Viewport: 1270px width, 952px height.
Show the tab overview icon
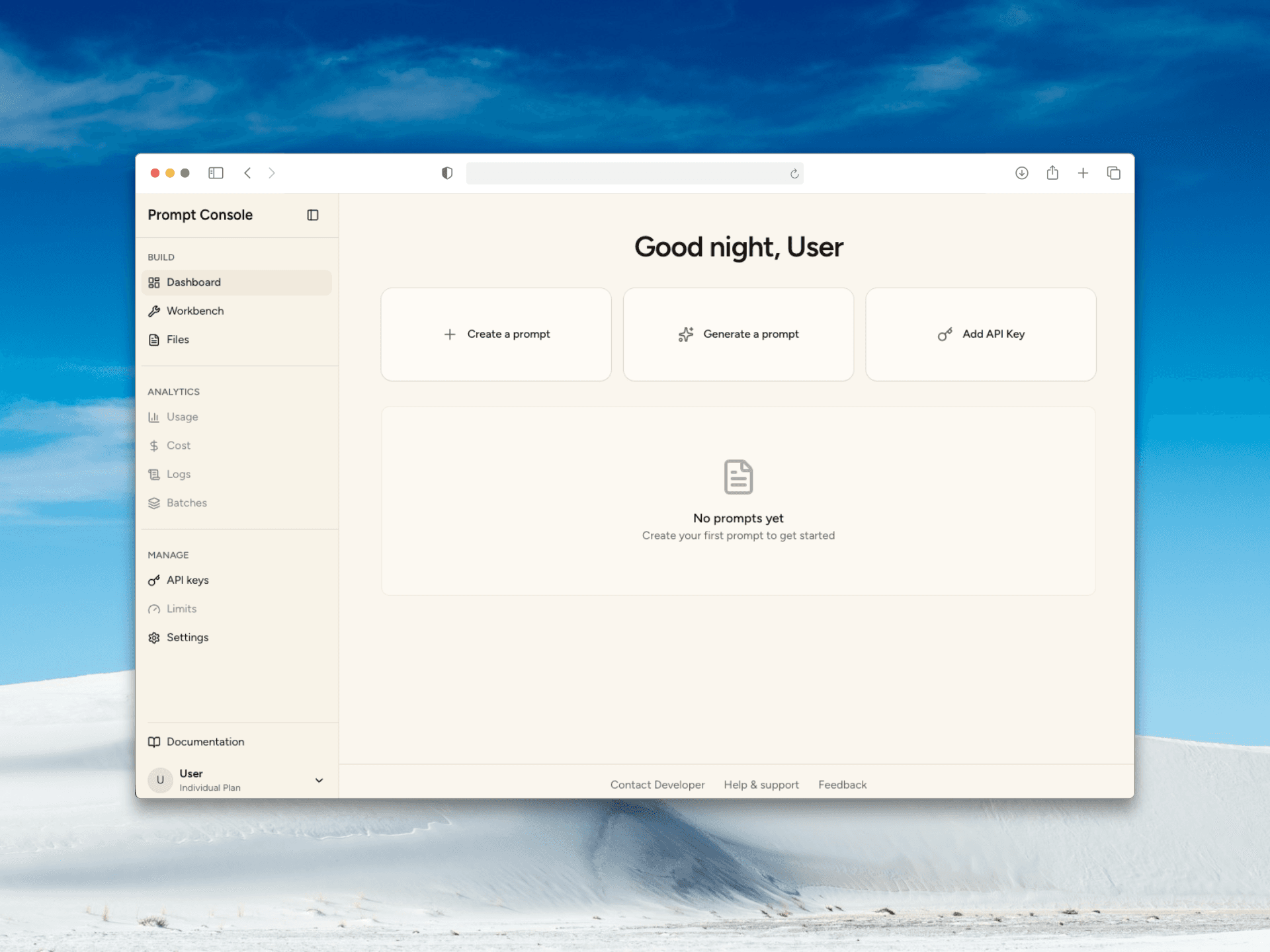click(1113, 173)
